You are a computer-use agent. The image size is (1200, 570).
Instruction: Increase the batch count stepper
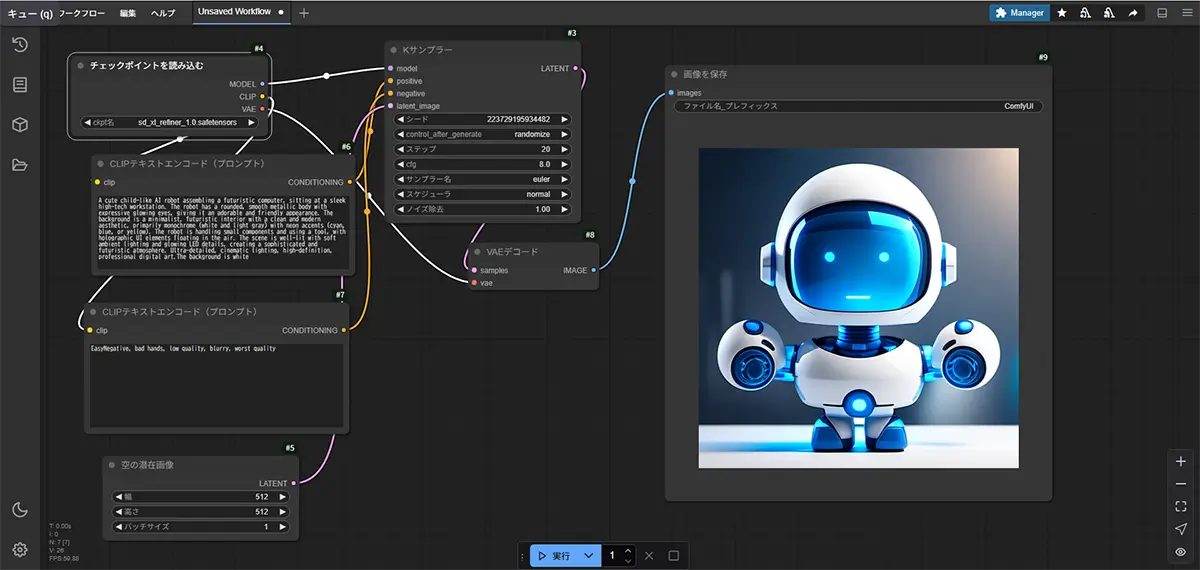pos(627,550)
